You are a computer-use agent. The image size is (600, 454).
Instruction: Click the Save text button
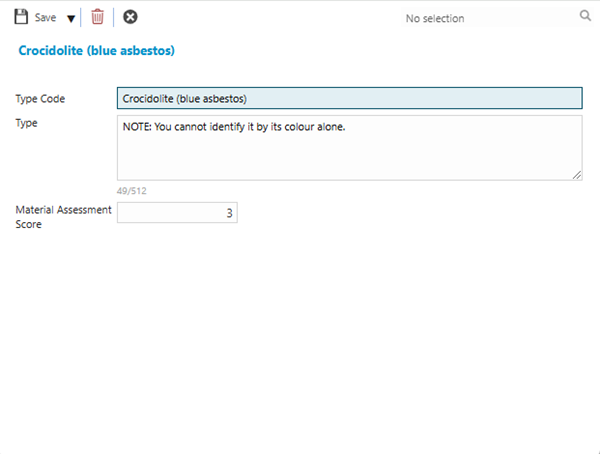click(45, 18)
